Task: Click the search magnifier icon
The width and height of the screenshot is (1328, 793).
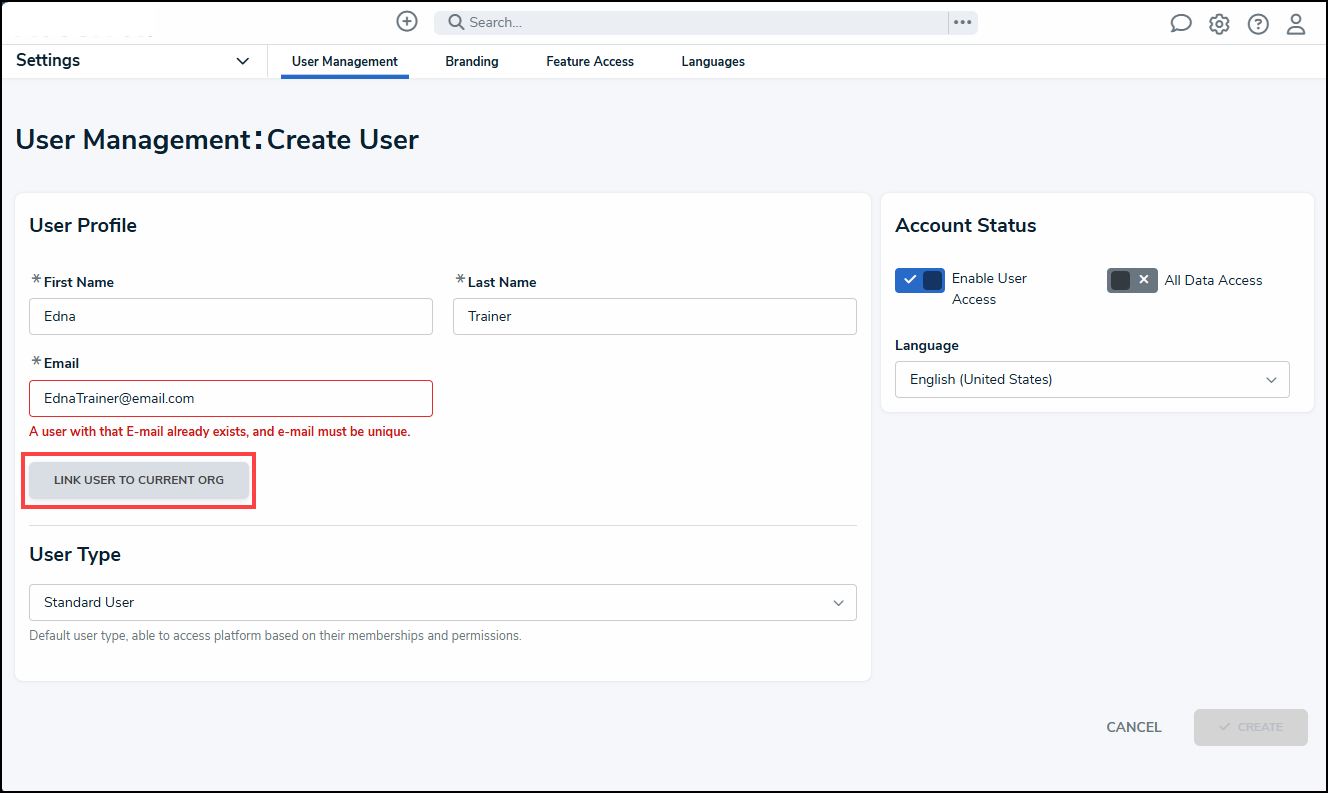Action: [x=453, y=21]
